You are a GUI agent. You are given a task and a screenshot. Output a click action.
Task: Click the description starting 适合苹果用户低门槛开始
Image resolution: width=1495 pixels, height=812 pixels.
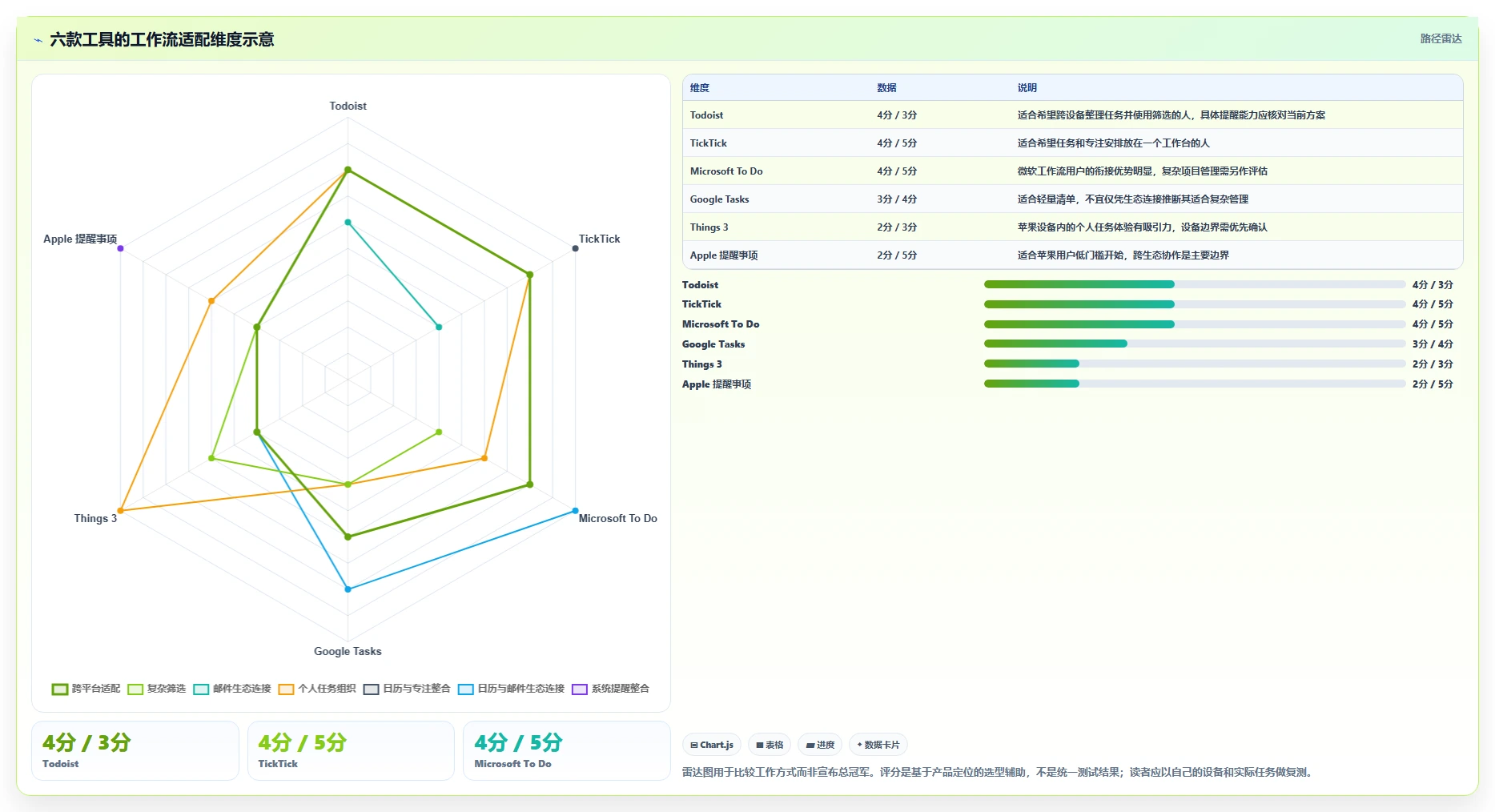click(x=1123, y=255)
